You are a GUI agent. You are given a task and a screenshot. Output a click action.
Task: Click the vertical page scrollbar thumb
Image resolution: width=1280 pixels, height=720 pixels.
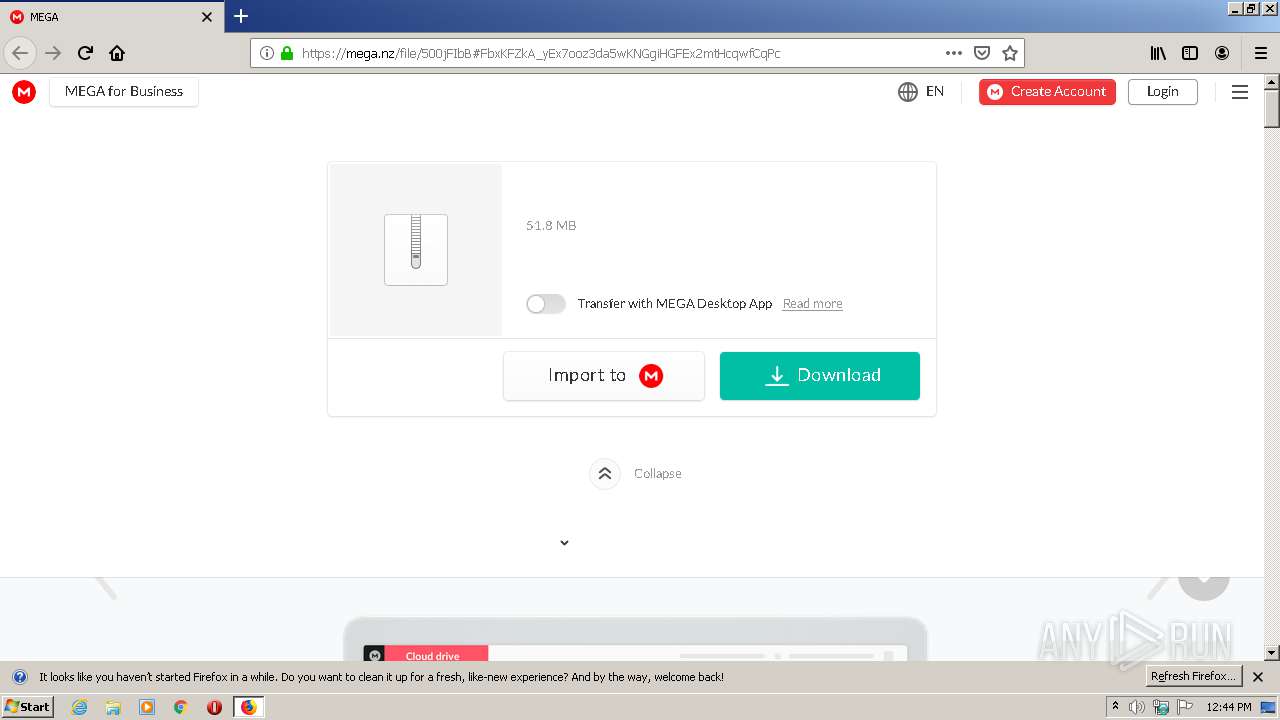1272,109
